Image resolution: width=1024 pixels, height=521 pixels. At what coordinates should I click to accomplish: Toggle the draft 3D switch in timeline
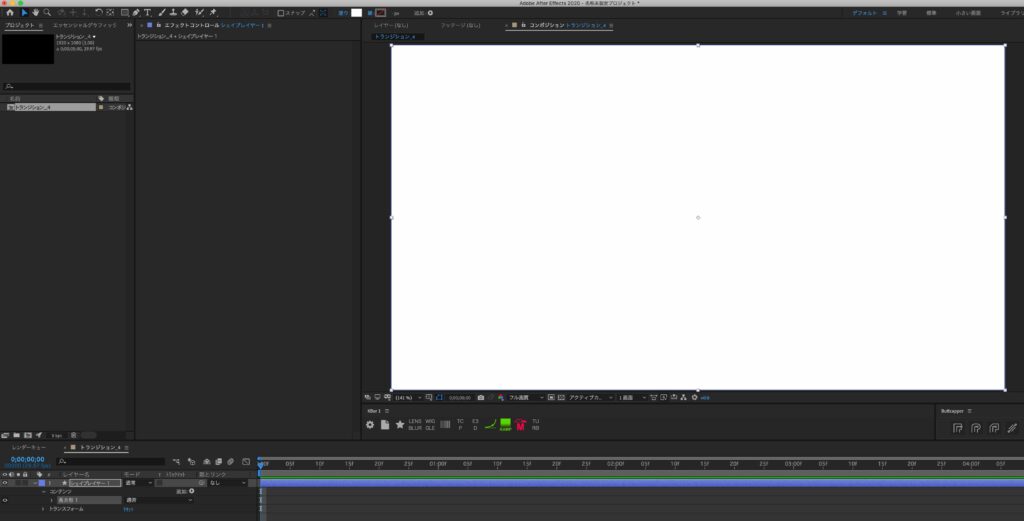(x=191, y=462)
